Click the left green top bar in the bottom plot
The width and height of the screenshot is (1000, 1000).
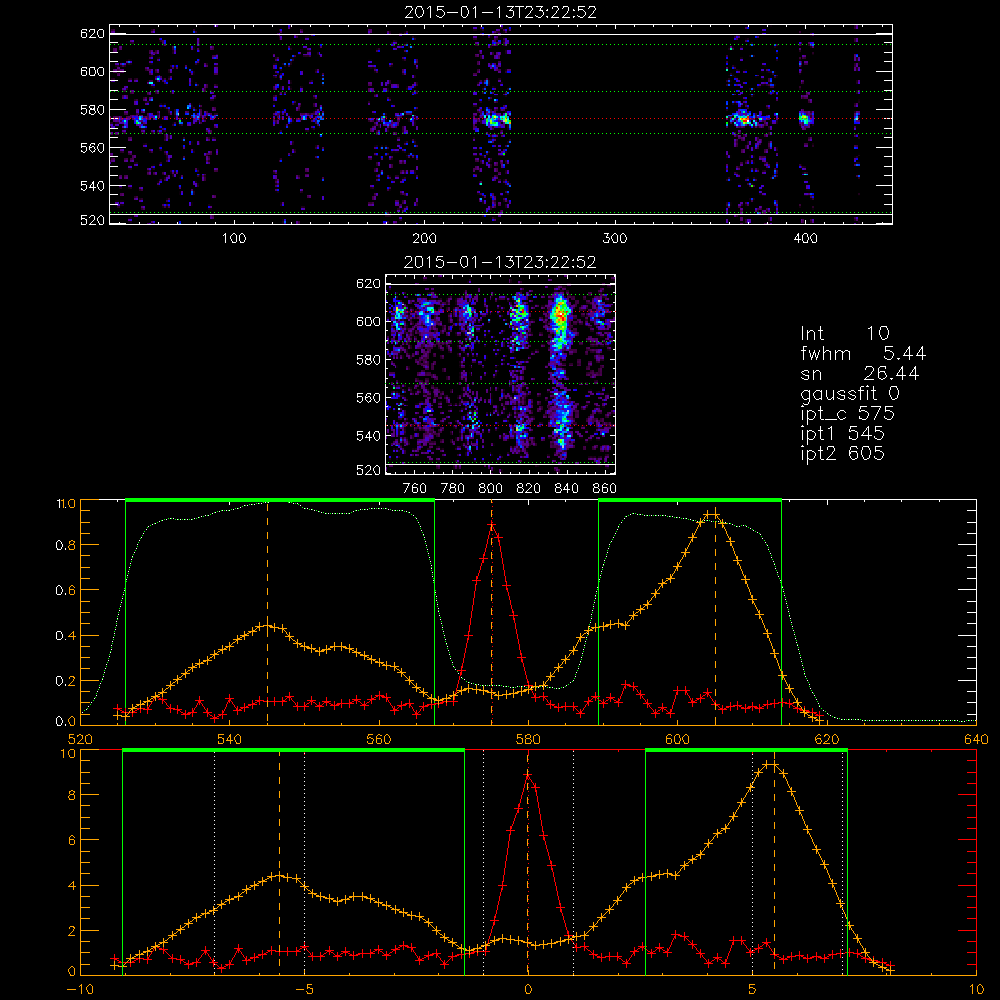[x=293, y=751]
